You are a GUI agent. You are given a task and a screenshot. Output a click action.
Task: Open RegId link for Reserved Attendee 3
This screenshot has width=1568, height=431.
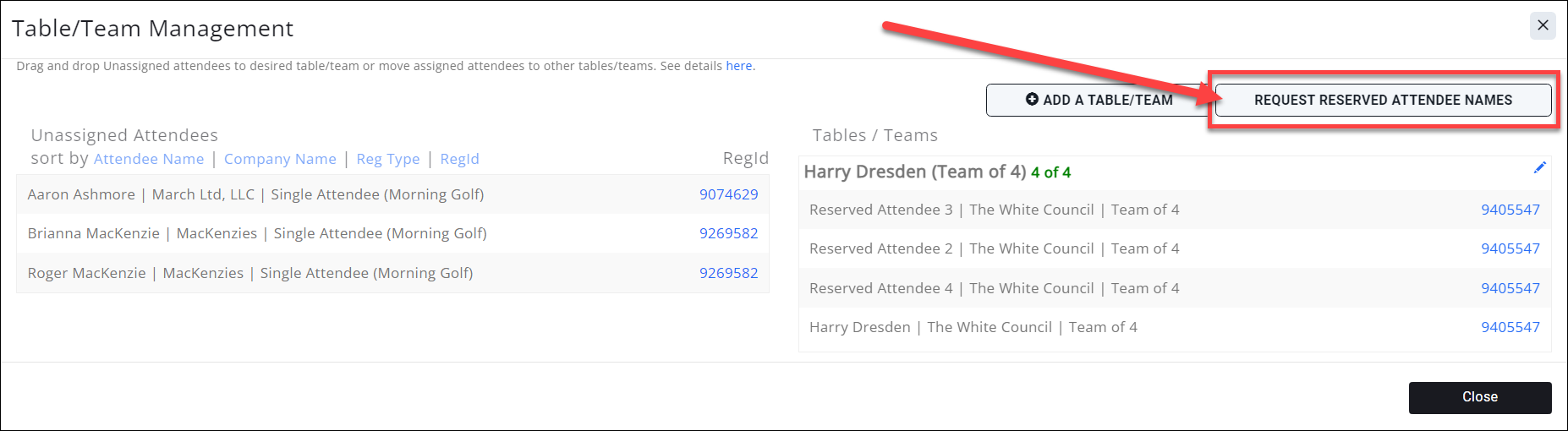coord(1510,210)
